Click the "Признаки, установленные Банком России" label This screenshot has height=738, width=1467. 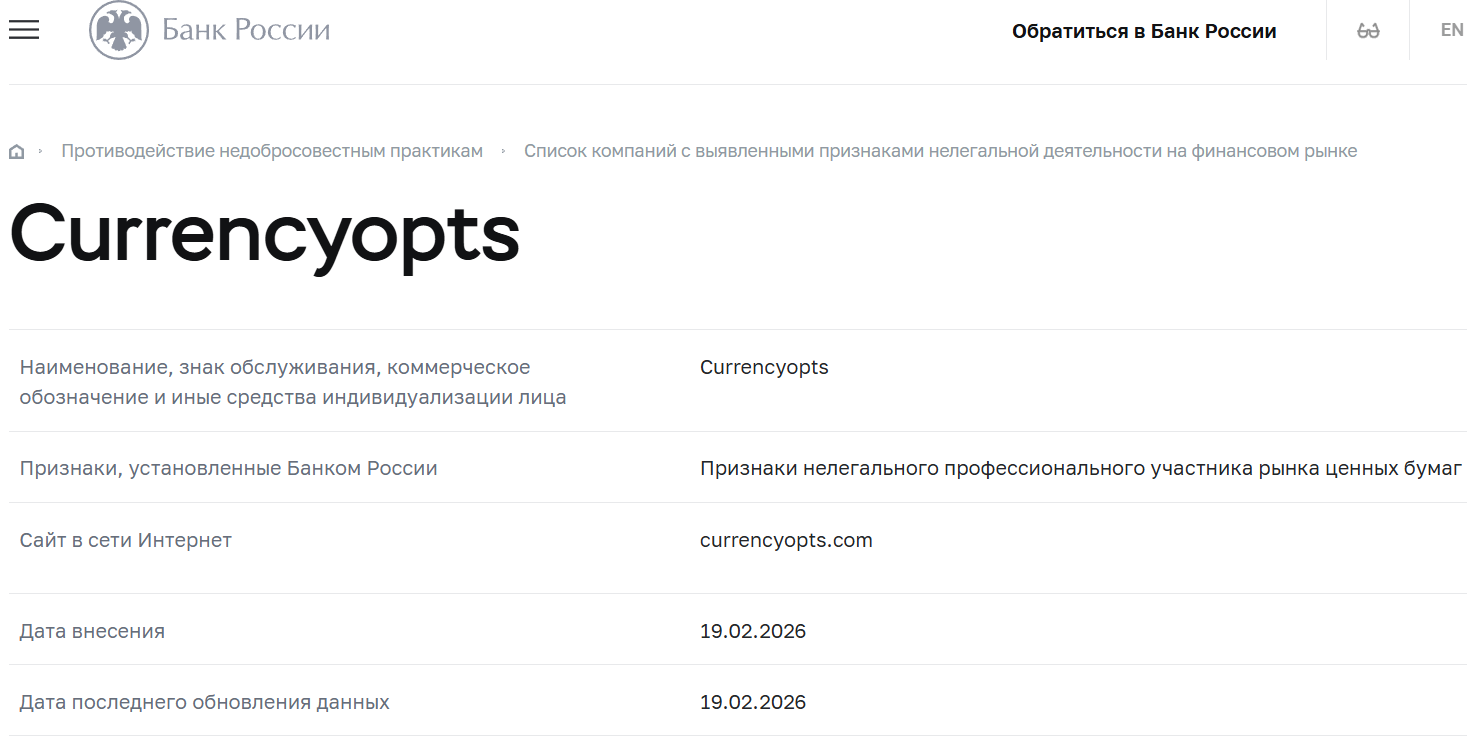[228, 467]
